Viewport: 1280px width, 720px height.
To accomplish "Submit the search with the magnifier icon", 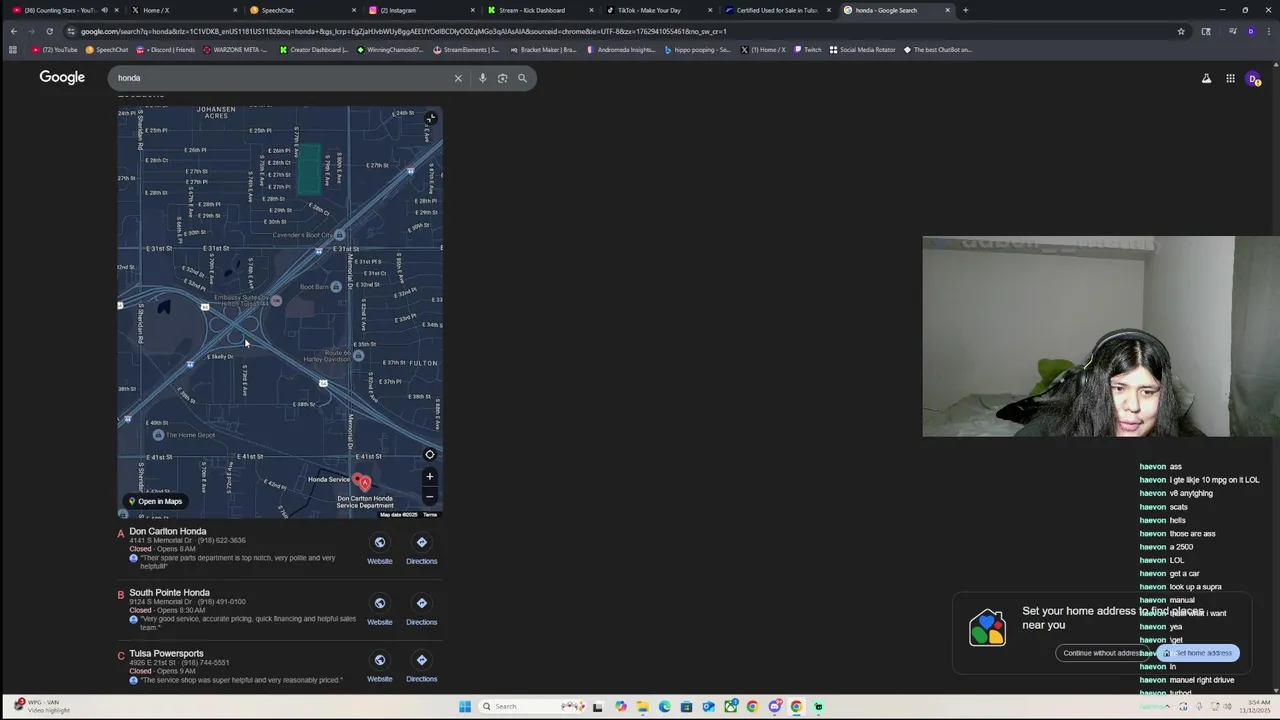I will 522,78.
